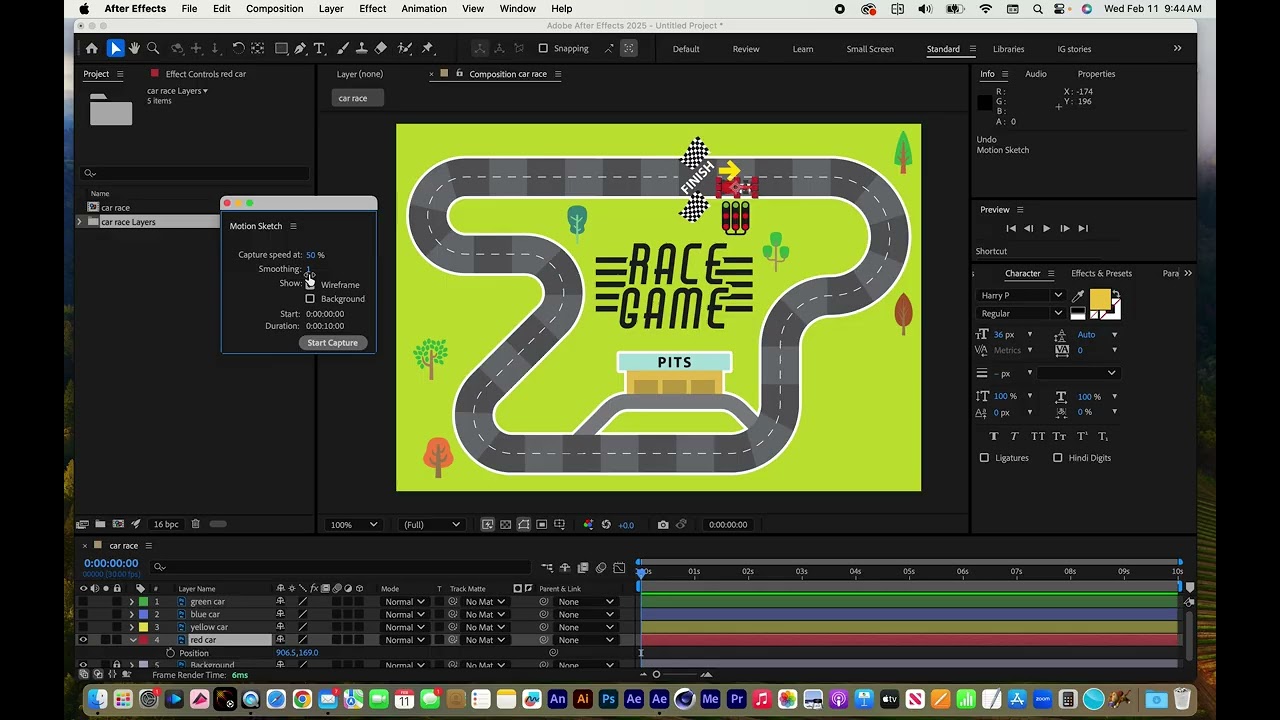This screenshot has height=720, width=1280.
Task: Toggle visibility of the green car layer
Action: (83, 602)
